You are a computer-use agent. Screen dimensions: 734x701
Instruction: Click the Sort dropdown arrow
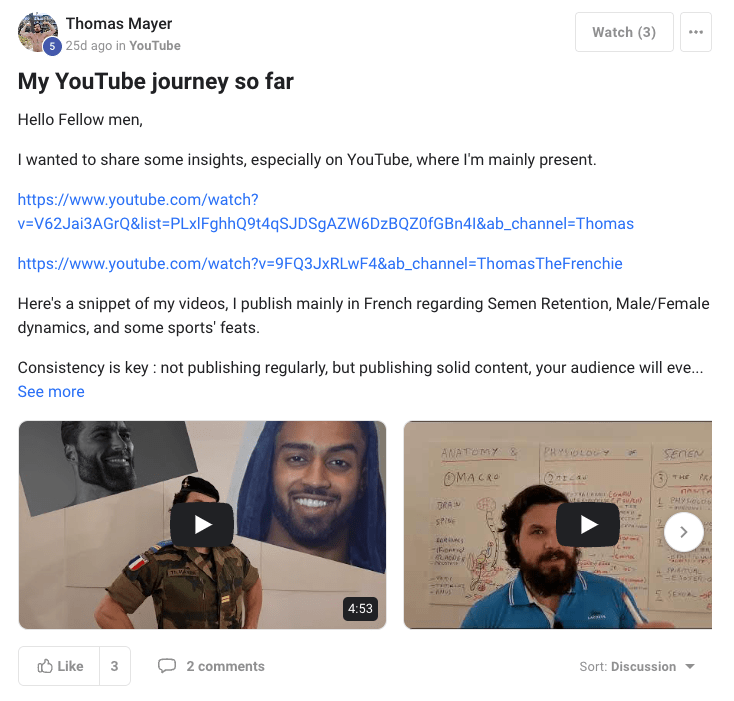point(690,666)
